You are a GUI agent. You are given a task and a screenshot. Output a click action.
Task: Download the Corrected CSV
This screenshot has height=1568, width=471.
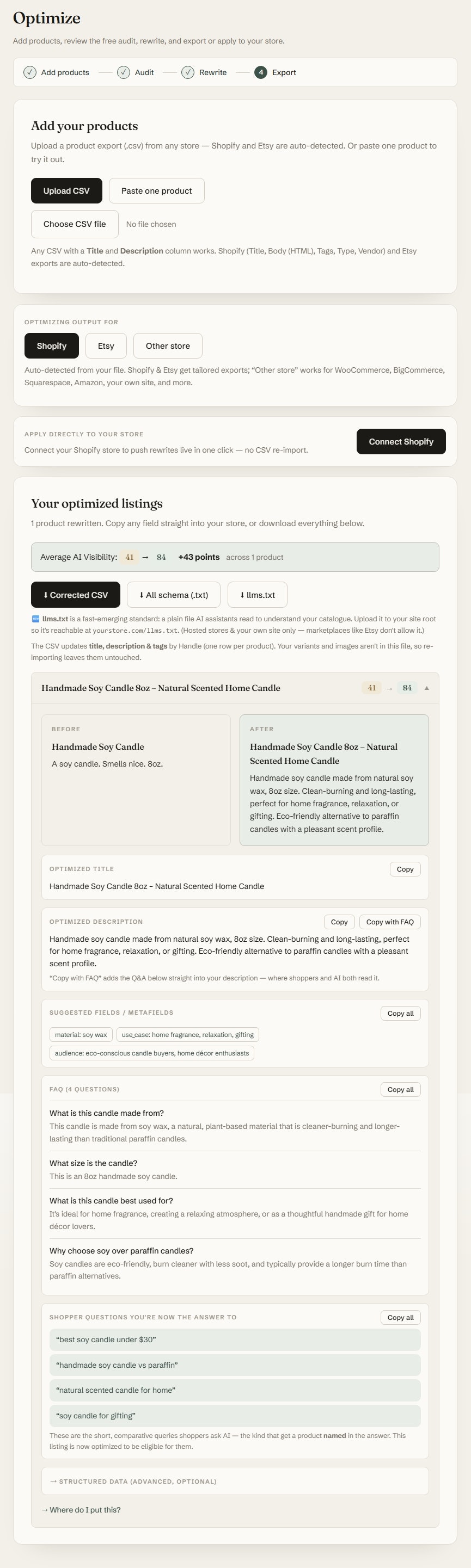(76, 595)
